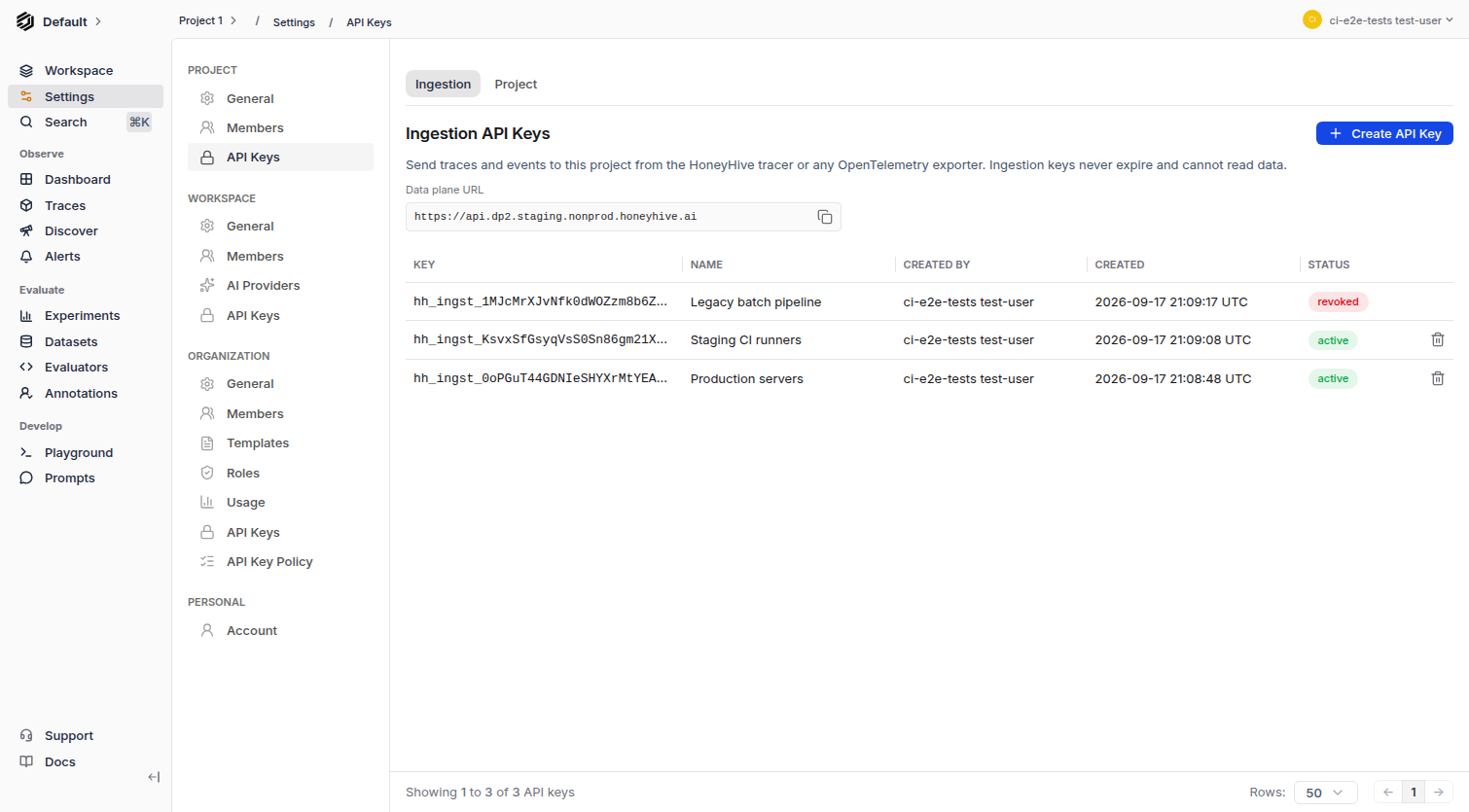The image size is (1469, 812).
Task: Switch to the Project tab
Action: (516, 85)
